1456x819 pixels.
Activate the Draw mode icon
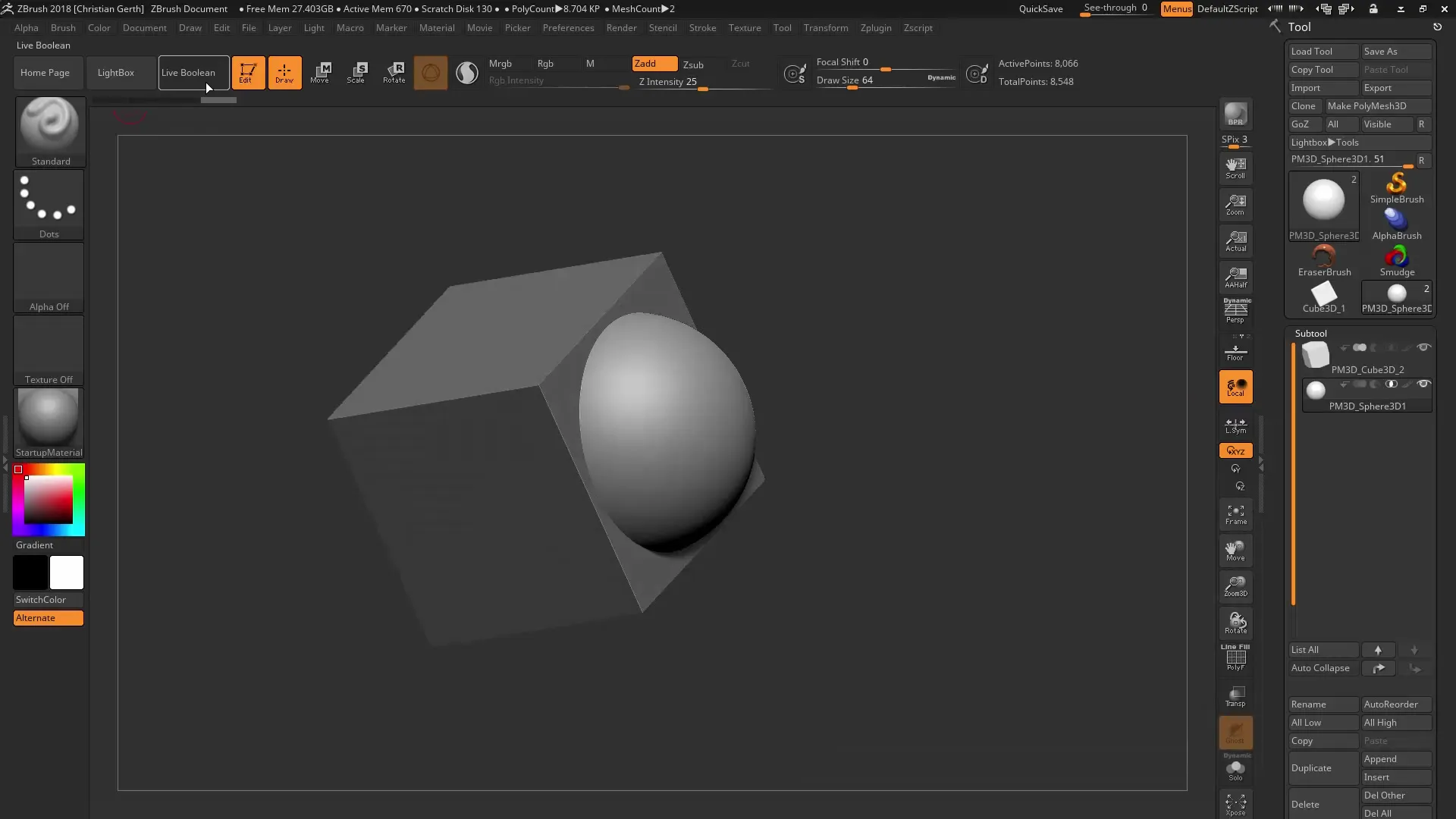coord(284,73)
